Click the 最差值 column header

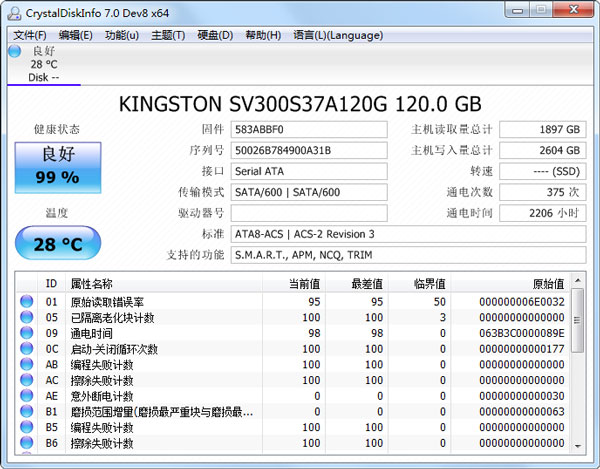357,283
